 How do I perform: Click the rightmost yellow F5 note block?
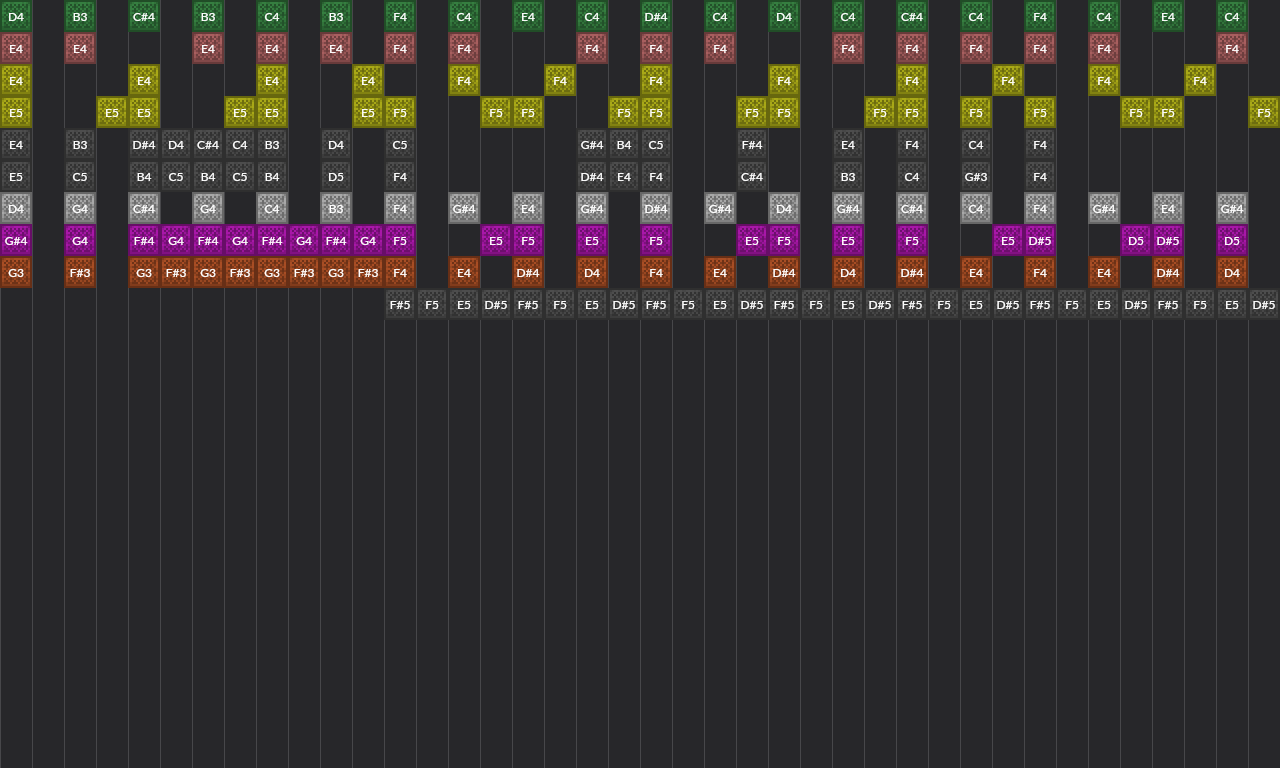[1264, 113]
